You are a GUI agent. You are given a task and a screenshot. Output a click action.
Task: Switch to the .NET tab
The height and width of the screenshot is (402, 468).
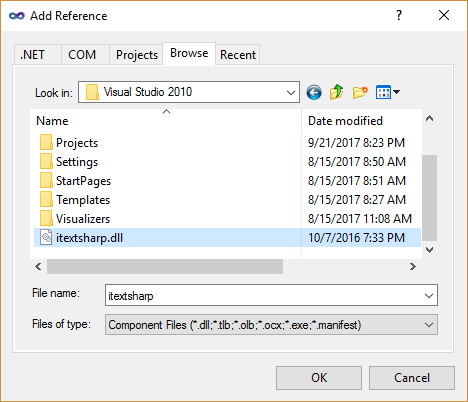pyautogui.click(x=38, y=54)
